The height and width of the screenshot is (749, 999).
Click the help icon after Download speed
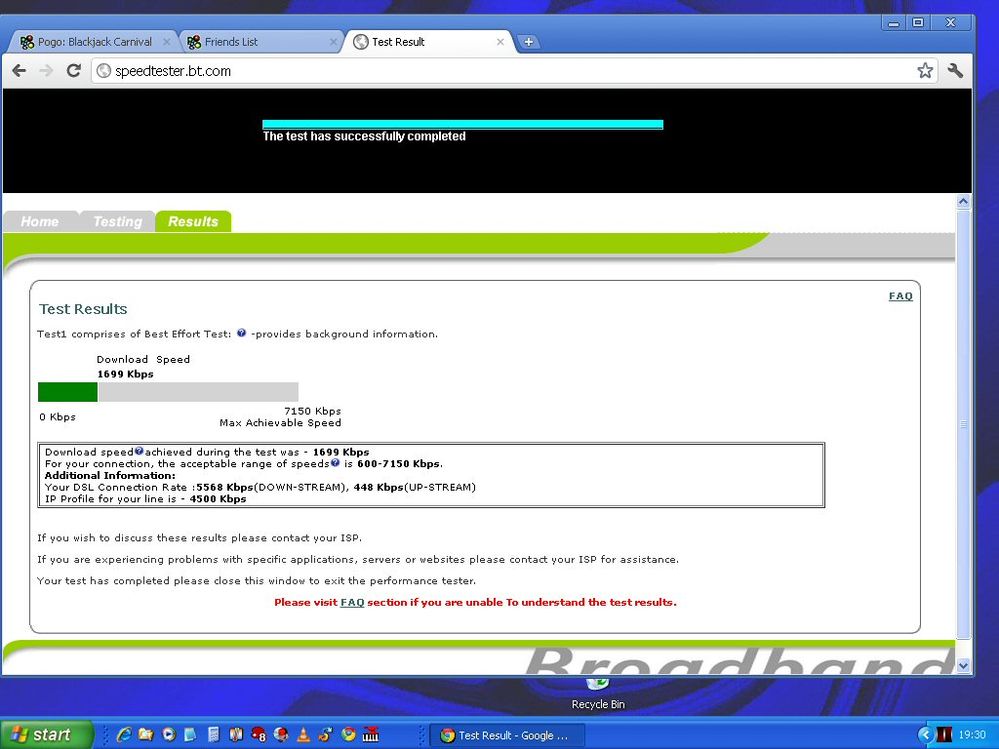click(x=139, y=451)
